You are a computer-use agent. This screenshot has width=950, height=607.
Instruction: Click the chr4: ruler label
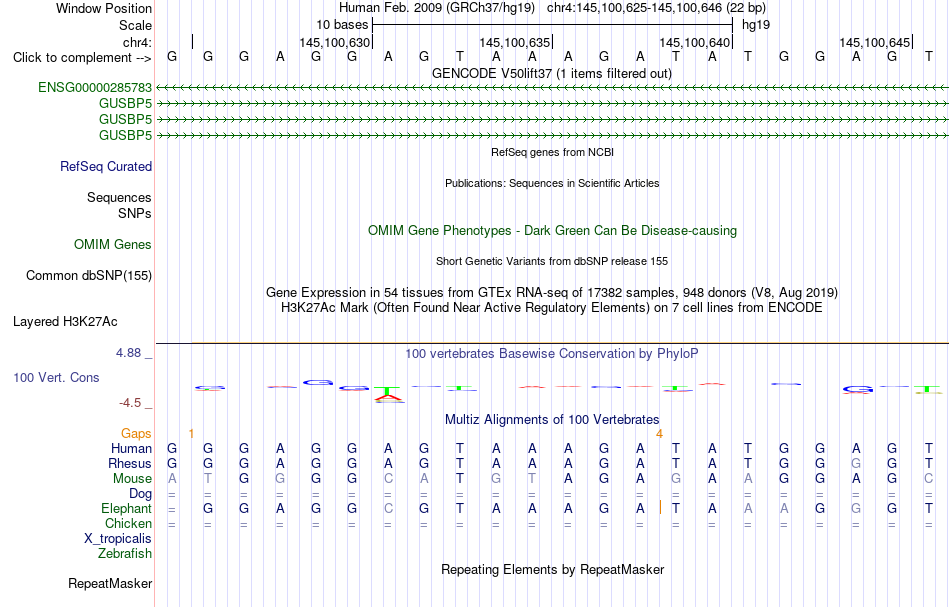coord(137,42)
